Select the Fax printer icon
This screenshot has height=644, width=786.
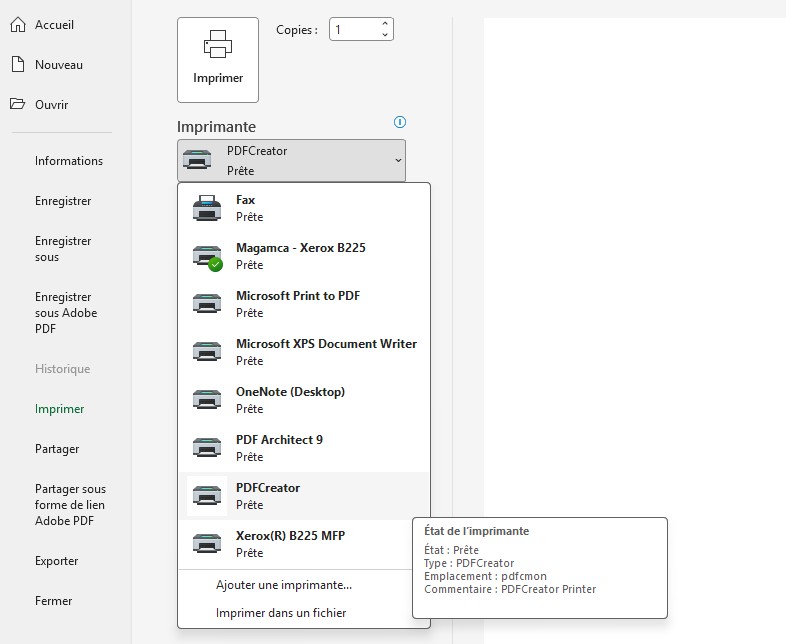(x=207, y=208)
